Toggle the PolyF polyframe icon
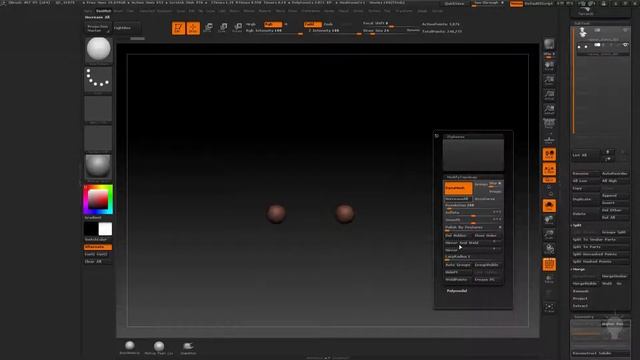 pos(549,264)
